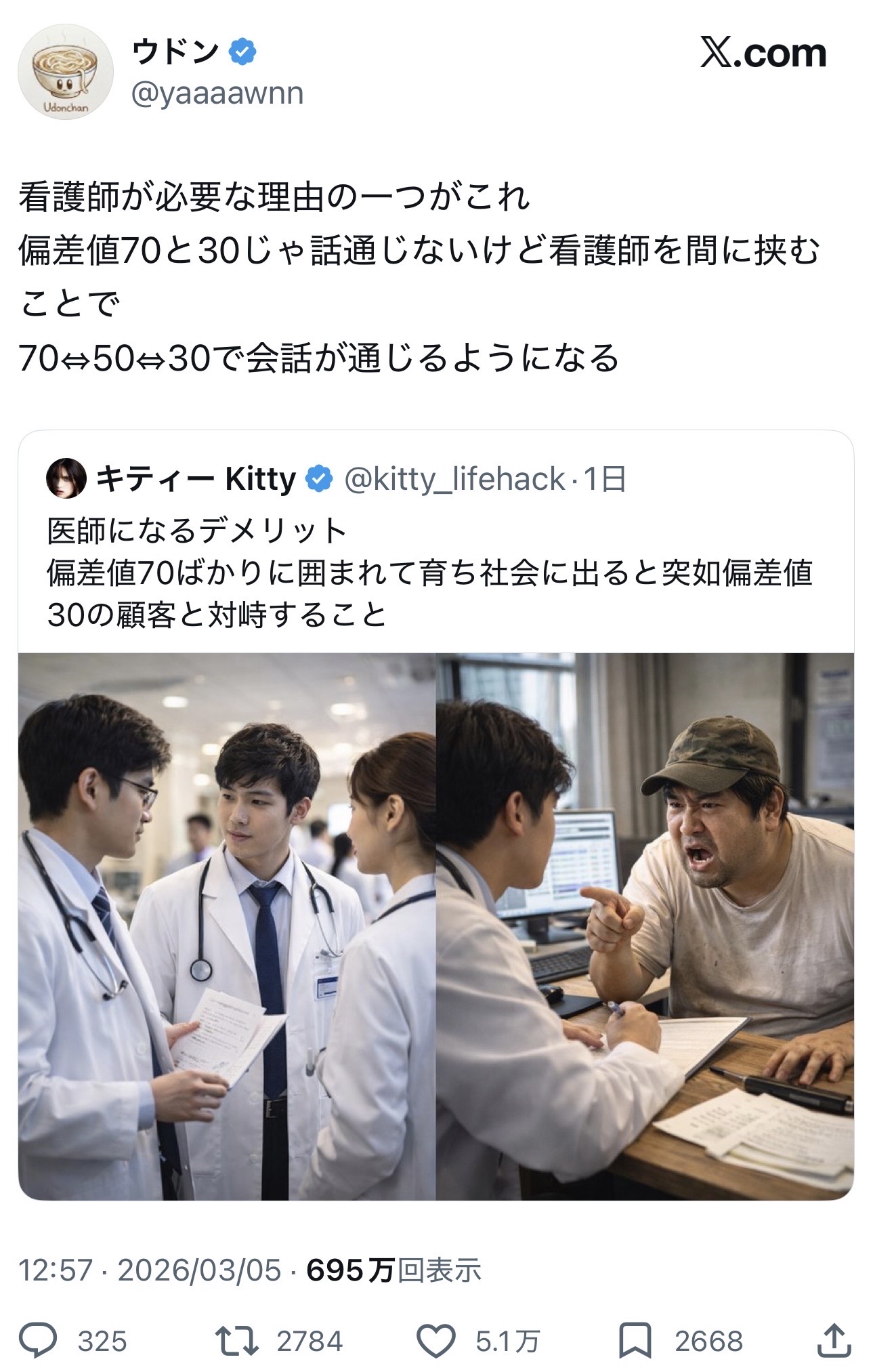Viewport: 873px width, 1372px height.
Task: View the angry patient photo
Action: click(x=645, y=926)
